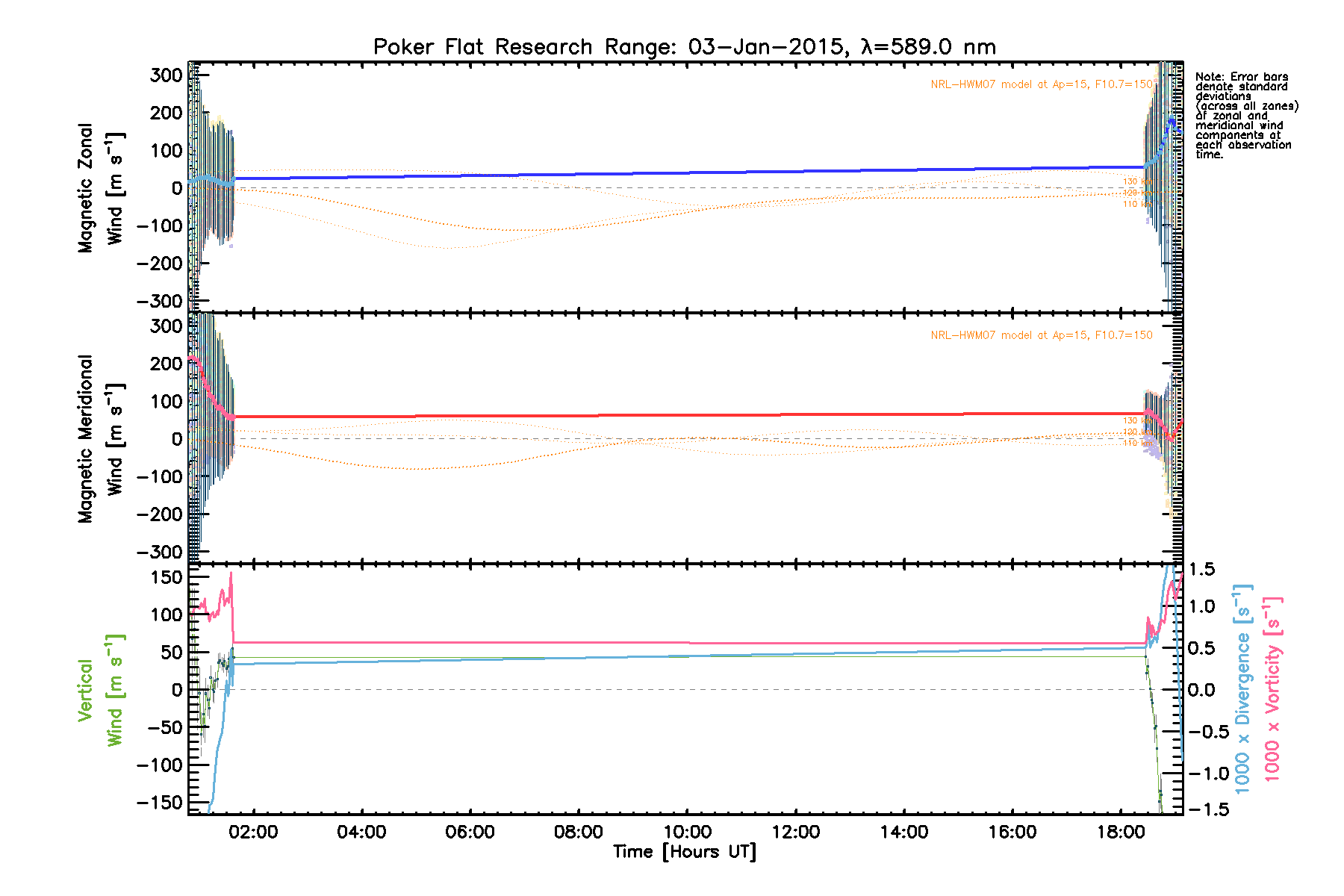The height and width of the screenshot is (896, 1344).
Task: Click the 18:00 tick label on time axis
Action: (x=1121, y=832)
